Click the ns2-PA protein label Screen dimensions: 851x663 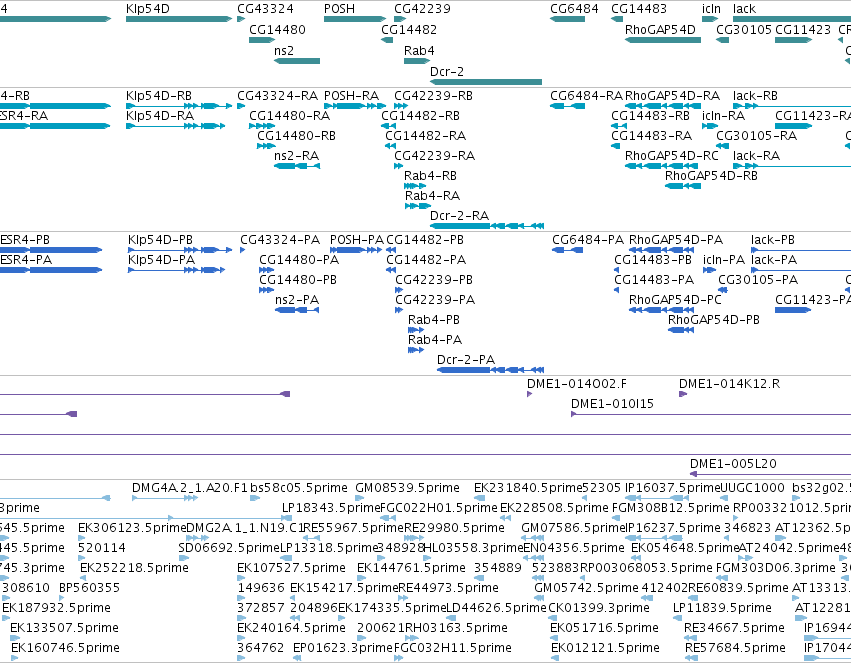click(297, 300)
